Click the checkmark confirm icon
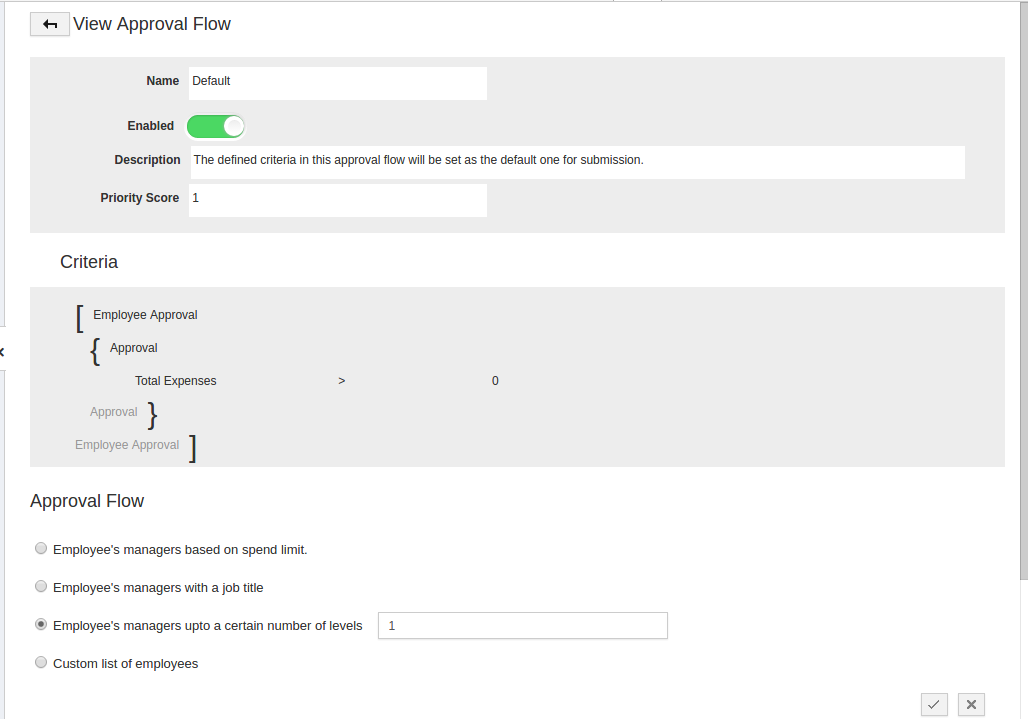The height and width of the screenshot is (719, 1028). (934, 704)
